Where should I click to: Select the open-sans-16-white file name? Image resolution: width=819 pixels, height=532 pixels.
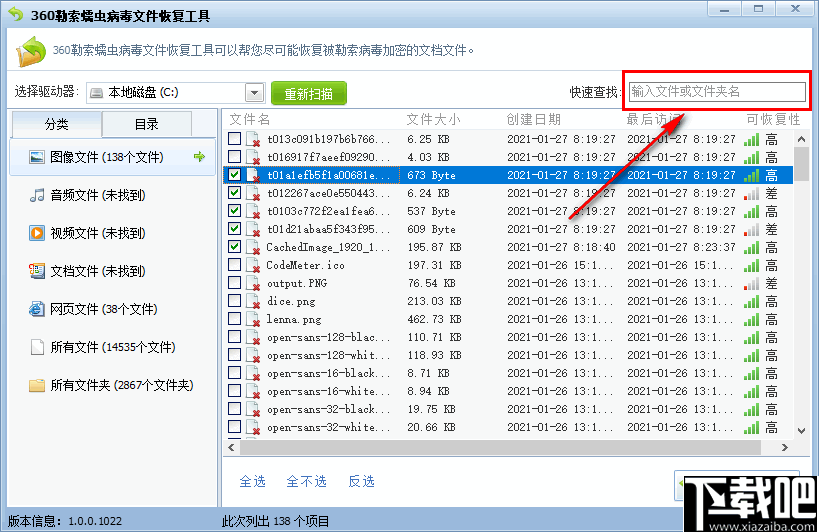[x=329, y=391]
